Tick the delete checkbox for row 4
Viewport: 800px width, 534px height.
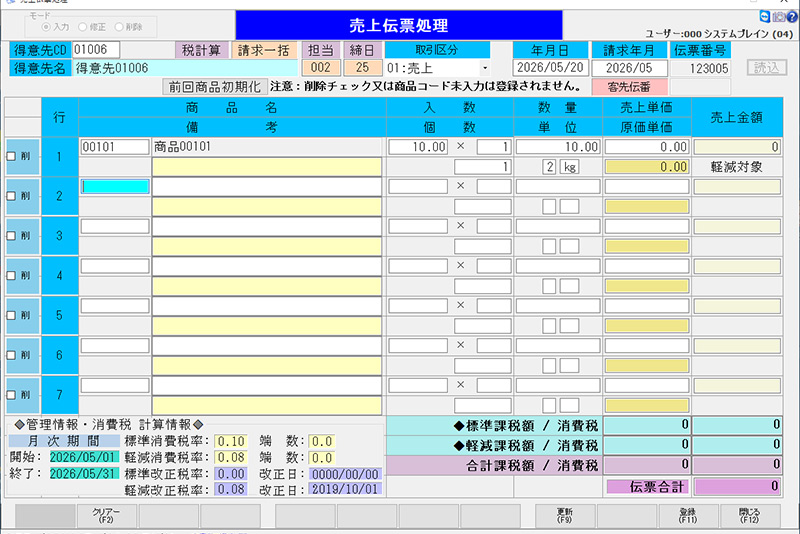coord(11,275)
